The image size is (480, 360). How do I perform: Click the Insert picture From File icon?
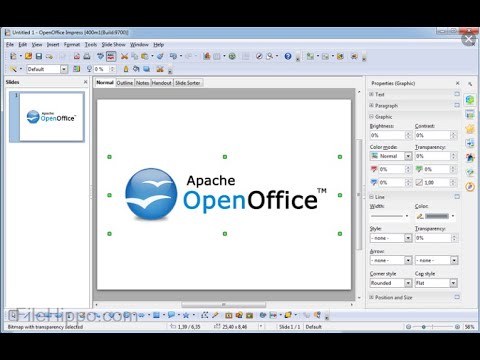(239, 315)
